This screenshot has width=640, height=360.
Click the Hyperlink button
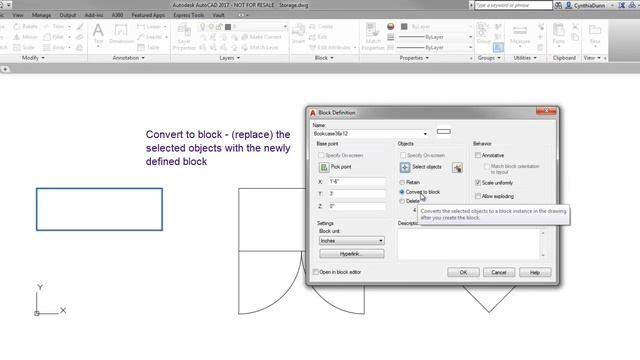coord(351,254)
